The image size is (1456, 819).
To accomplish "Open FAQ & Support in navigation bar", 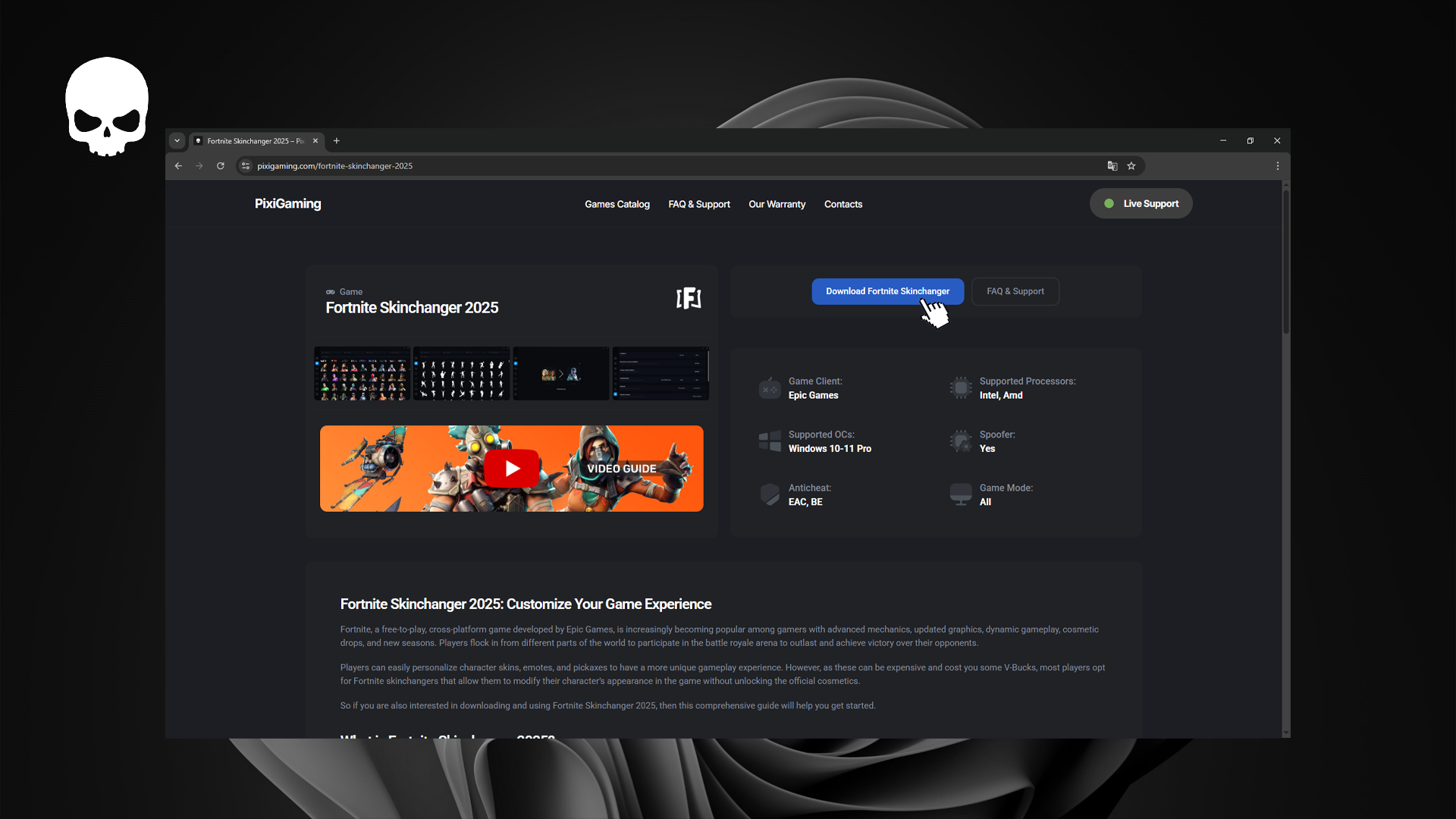I will (699, 204).
